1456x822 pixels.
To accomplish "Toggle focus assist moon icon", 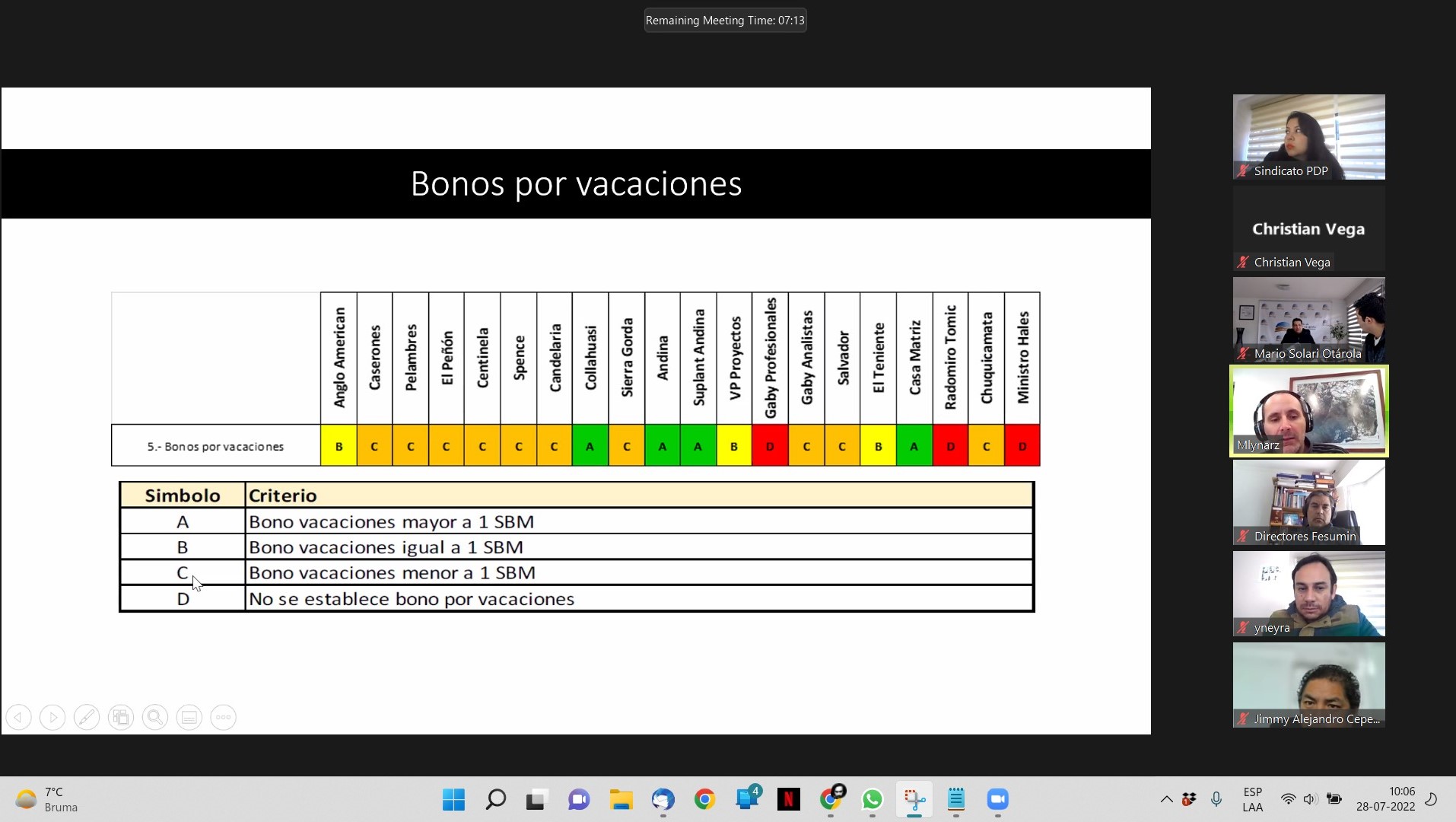I will pyautogui.click(x=1431, y=799).
